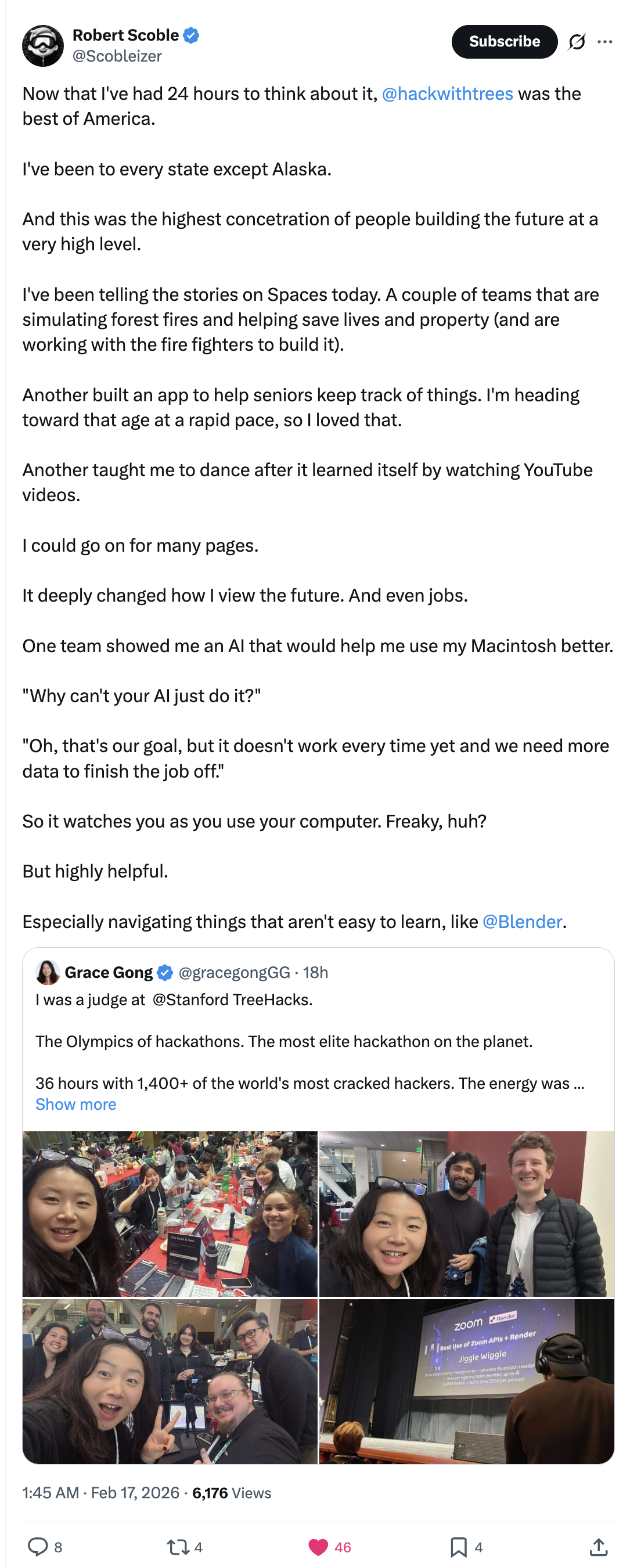Click the Subscribe button
The height and width of the screenshot is (1568, 641).
pos(504,41)
